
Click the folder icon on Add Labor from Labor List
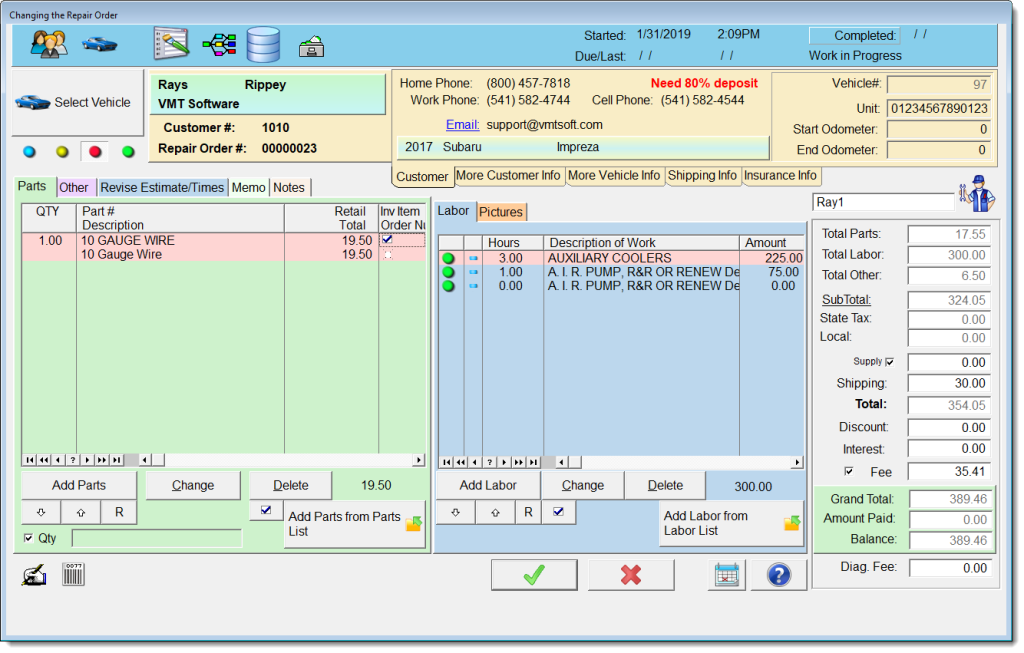pyautogui.click(x=792, y=522)
